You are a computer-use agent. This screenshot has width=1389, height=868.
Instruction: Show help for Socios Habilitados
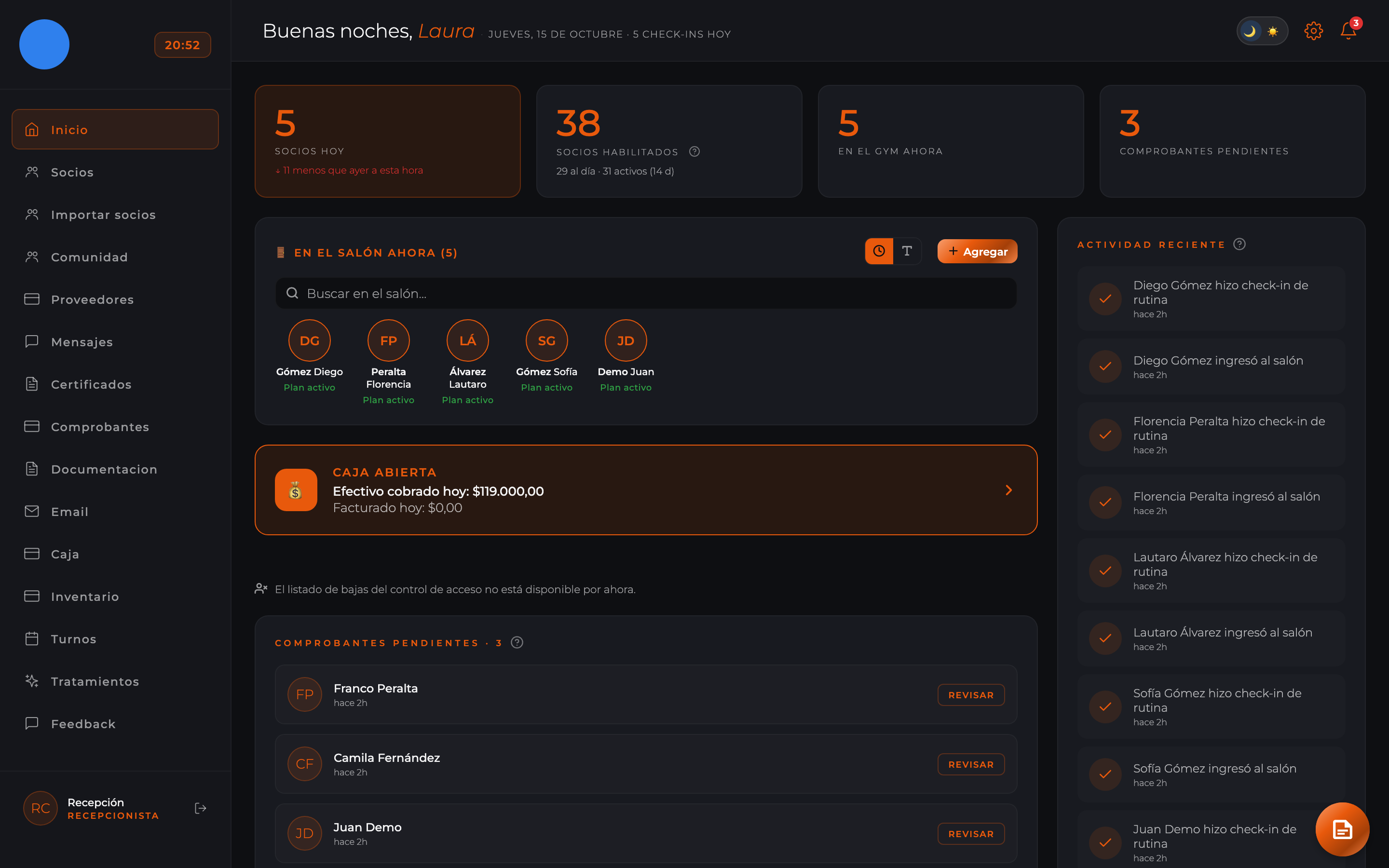click(694, 151)
